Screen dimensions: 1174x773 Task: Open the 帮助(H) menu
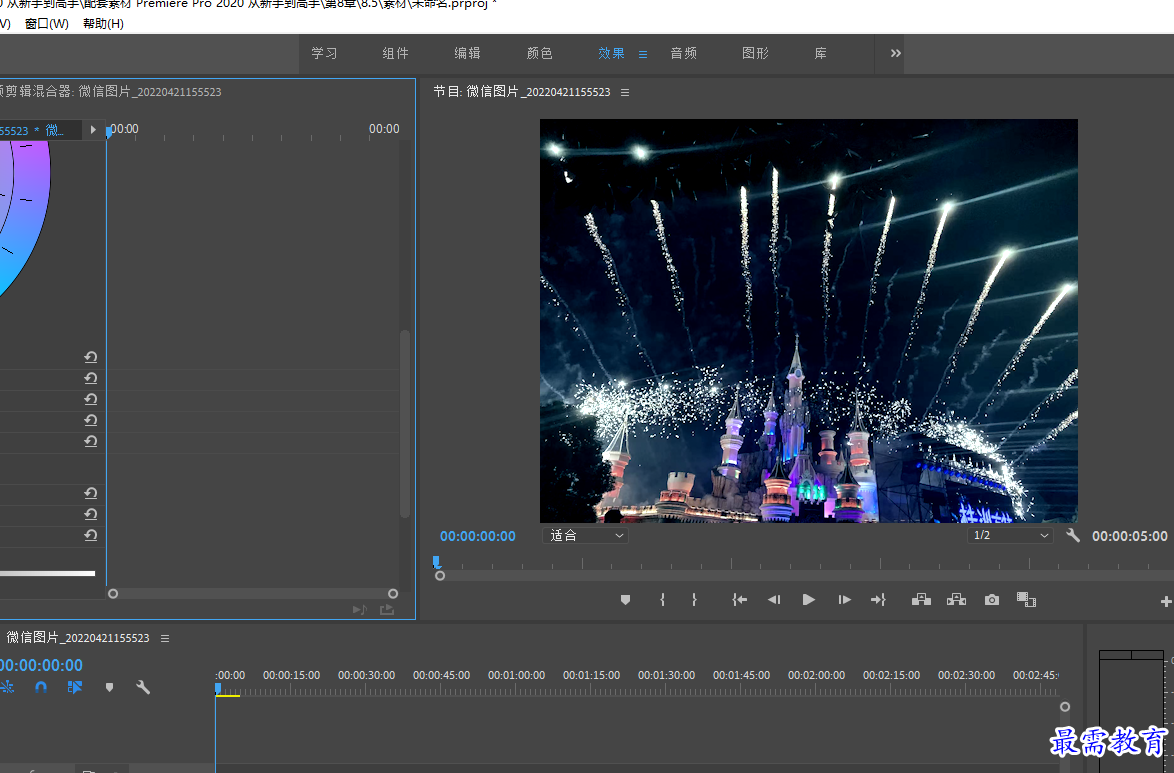[103, 23]
